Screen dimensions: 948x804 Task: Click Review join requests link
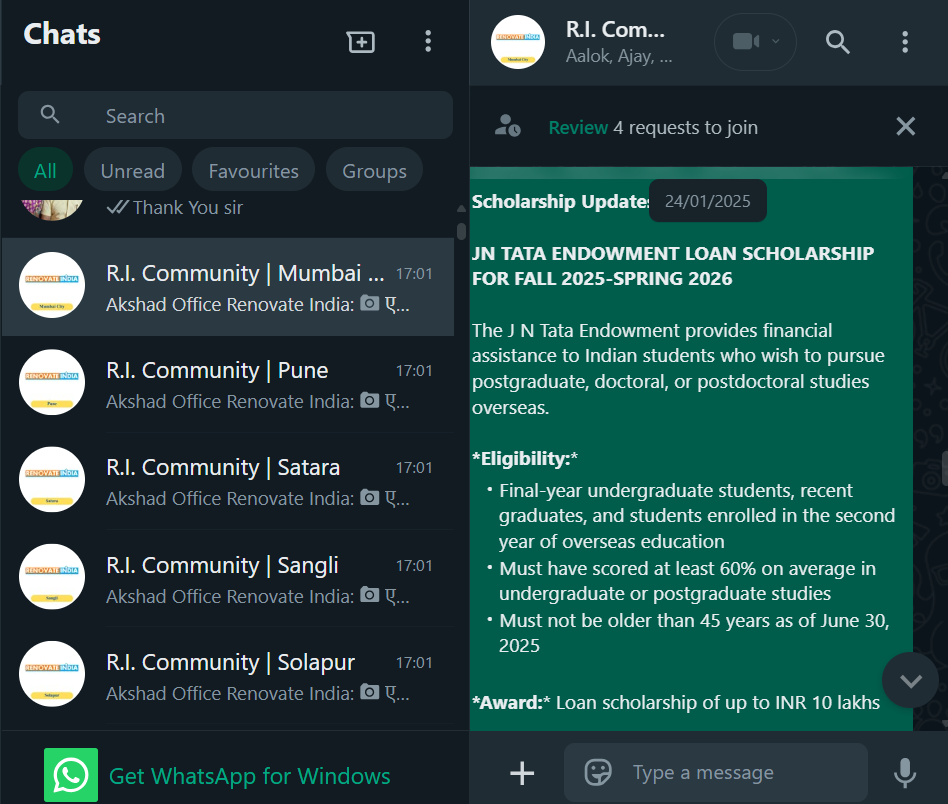coord(577,128)
